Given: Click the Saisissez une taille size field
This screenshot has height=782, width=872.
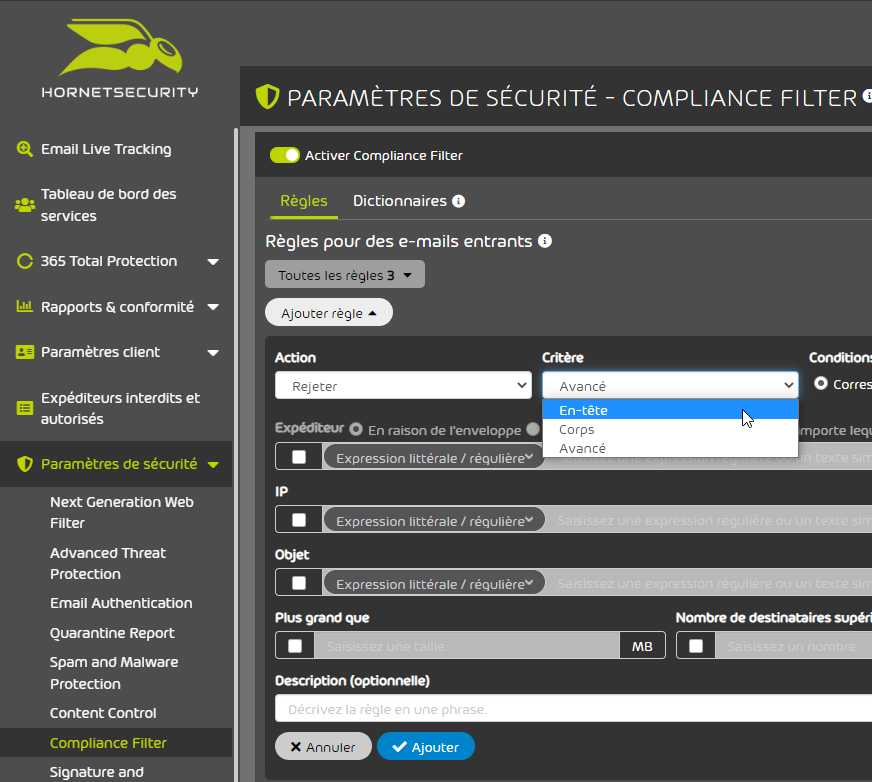Looking at the screenshot, I should (467, 646).
